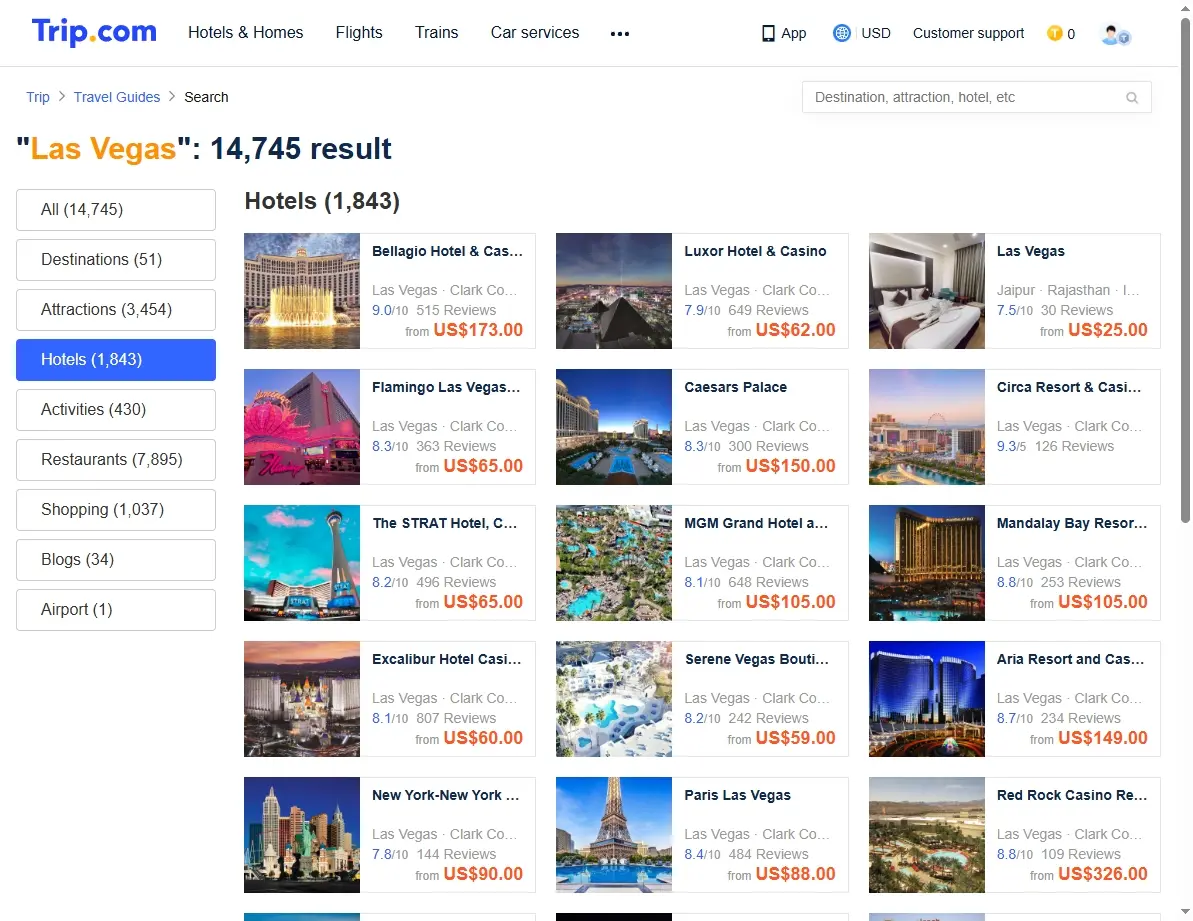The width and height of the screenshot is (1193, 921).
Task: Open Aria Resort thumbnail image
Action: click(927, 699)
